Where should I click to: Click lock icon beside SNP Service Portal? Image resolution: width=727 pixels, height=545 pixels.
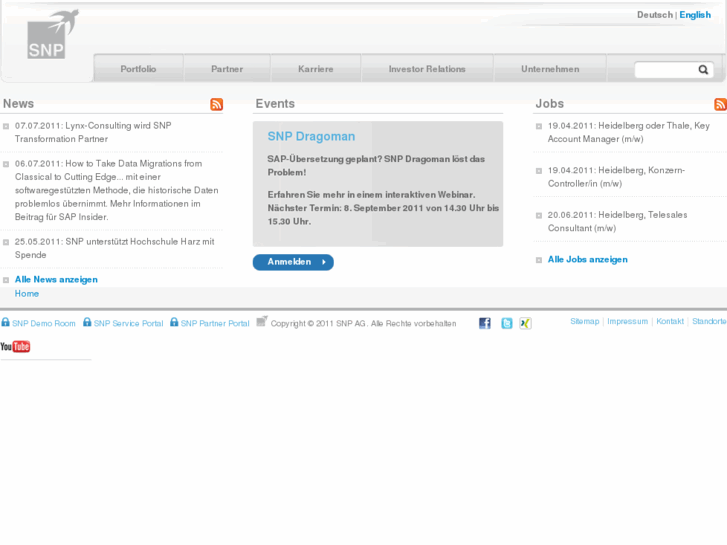pos(87,322)
